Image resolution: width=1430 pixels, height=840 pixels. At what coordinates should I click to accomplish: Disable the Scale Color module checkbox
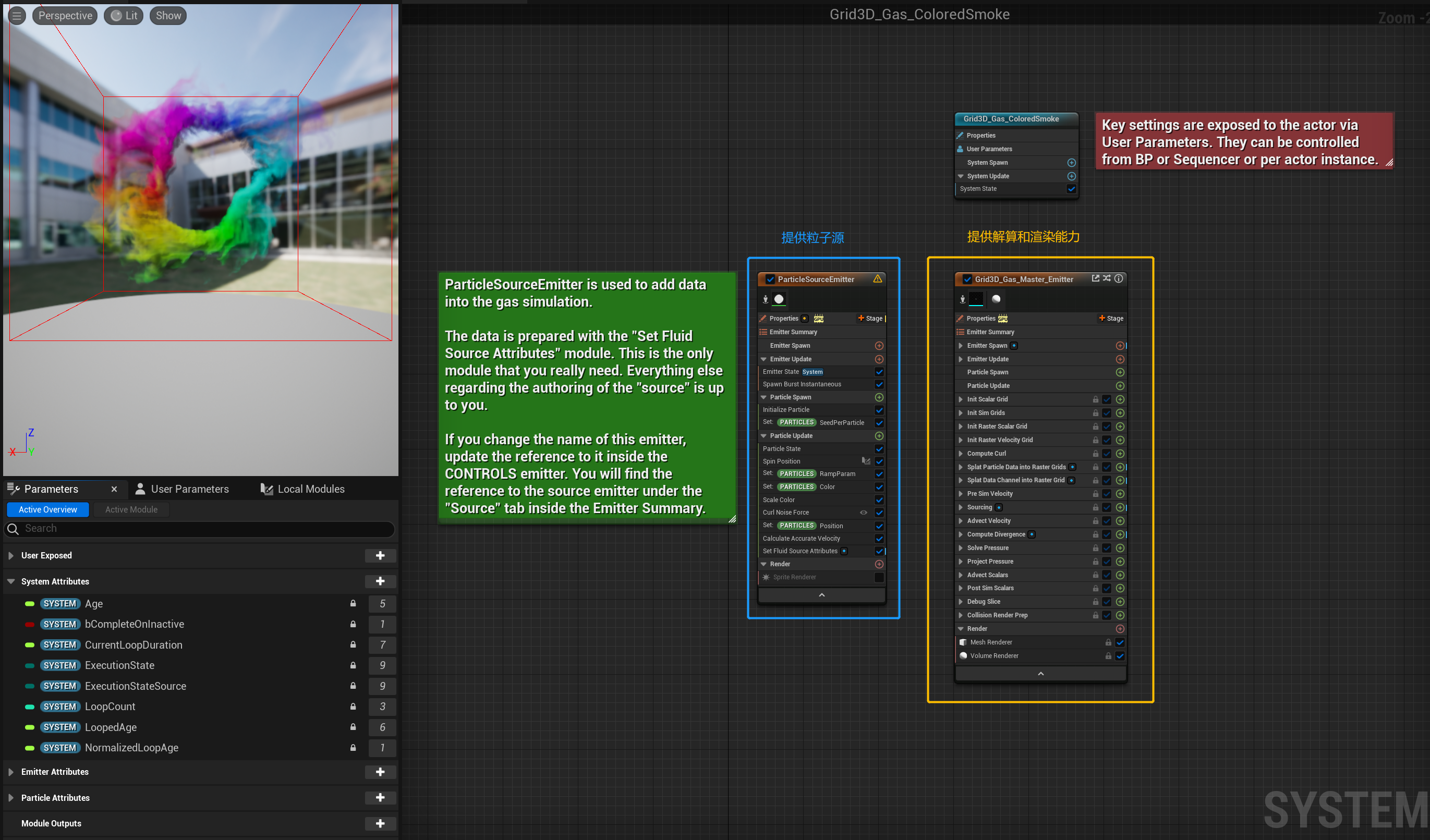(x=879, y=500)
